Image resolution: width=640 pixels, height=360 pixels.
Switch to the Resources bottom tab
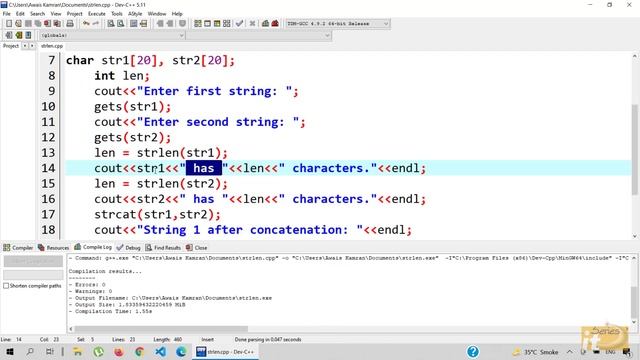point(53,247)
